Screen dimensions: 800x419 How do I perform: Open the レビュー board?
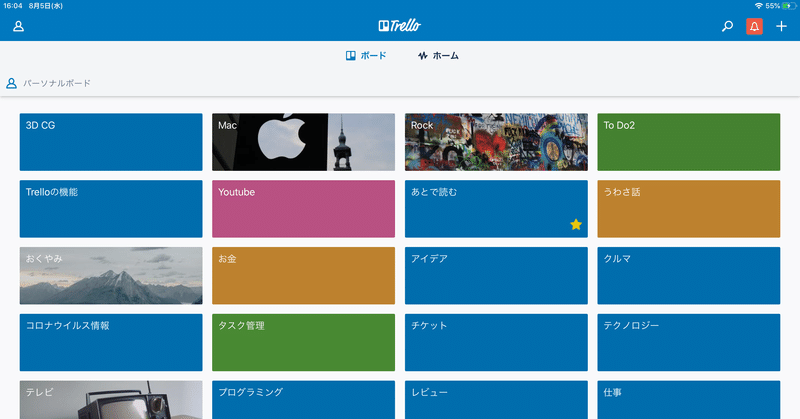496,400
